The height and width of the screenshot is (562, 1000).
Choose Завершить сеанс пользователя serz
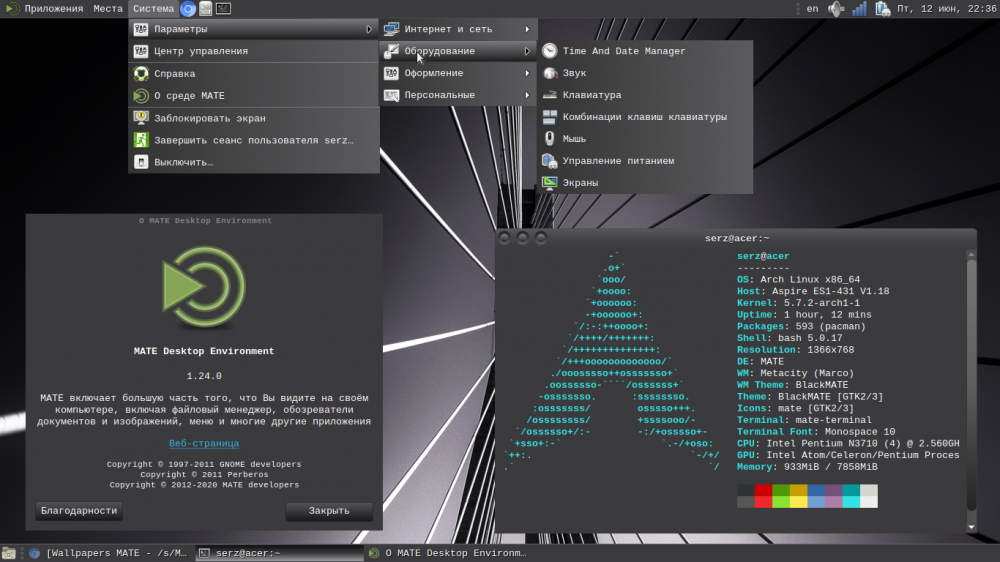254,140
